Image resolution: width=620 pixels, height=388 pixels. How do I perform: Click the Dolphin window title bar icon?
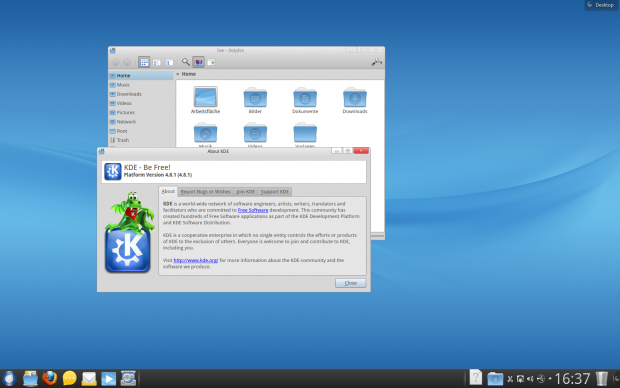tap(113, 51)
